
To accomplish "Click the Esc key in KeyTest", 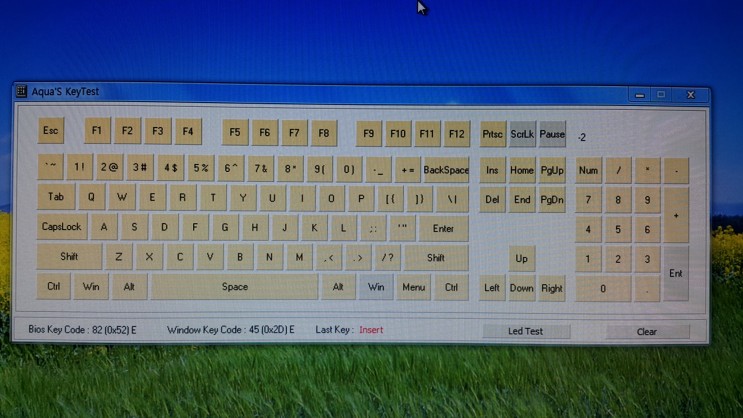I will pos(51,130).
